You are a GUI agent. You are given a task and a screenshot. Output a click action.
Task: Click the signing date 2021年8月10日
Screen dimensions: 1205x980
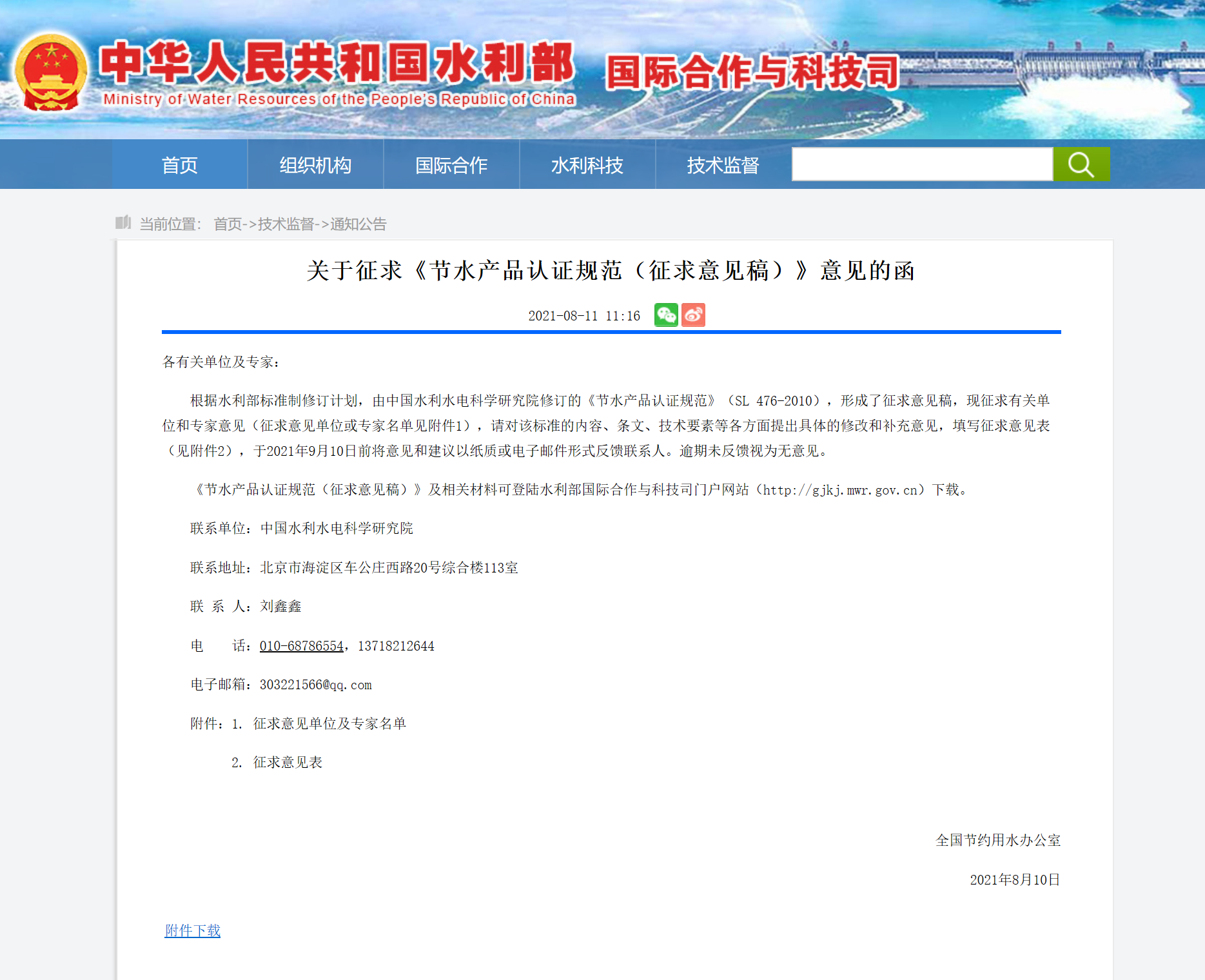(x=1015, y=879)
